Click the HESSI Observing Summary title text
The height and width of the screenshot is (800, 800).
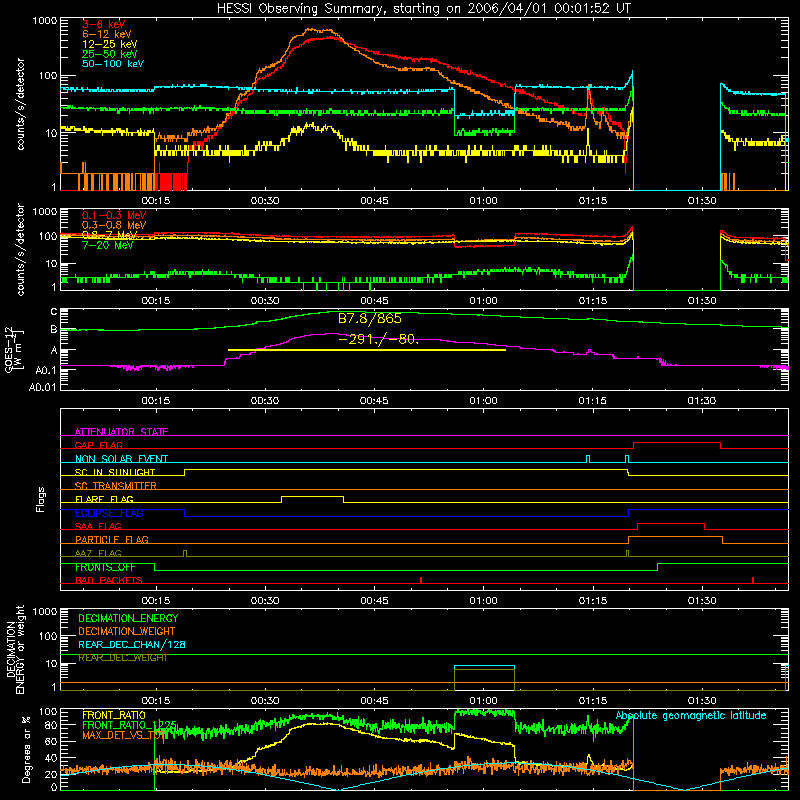(423, 8)
